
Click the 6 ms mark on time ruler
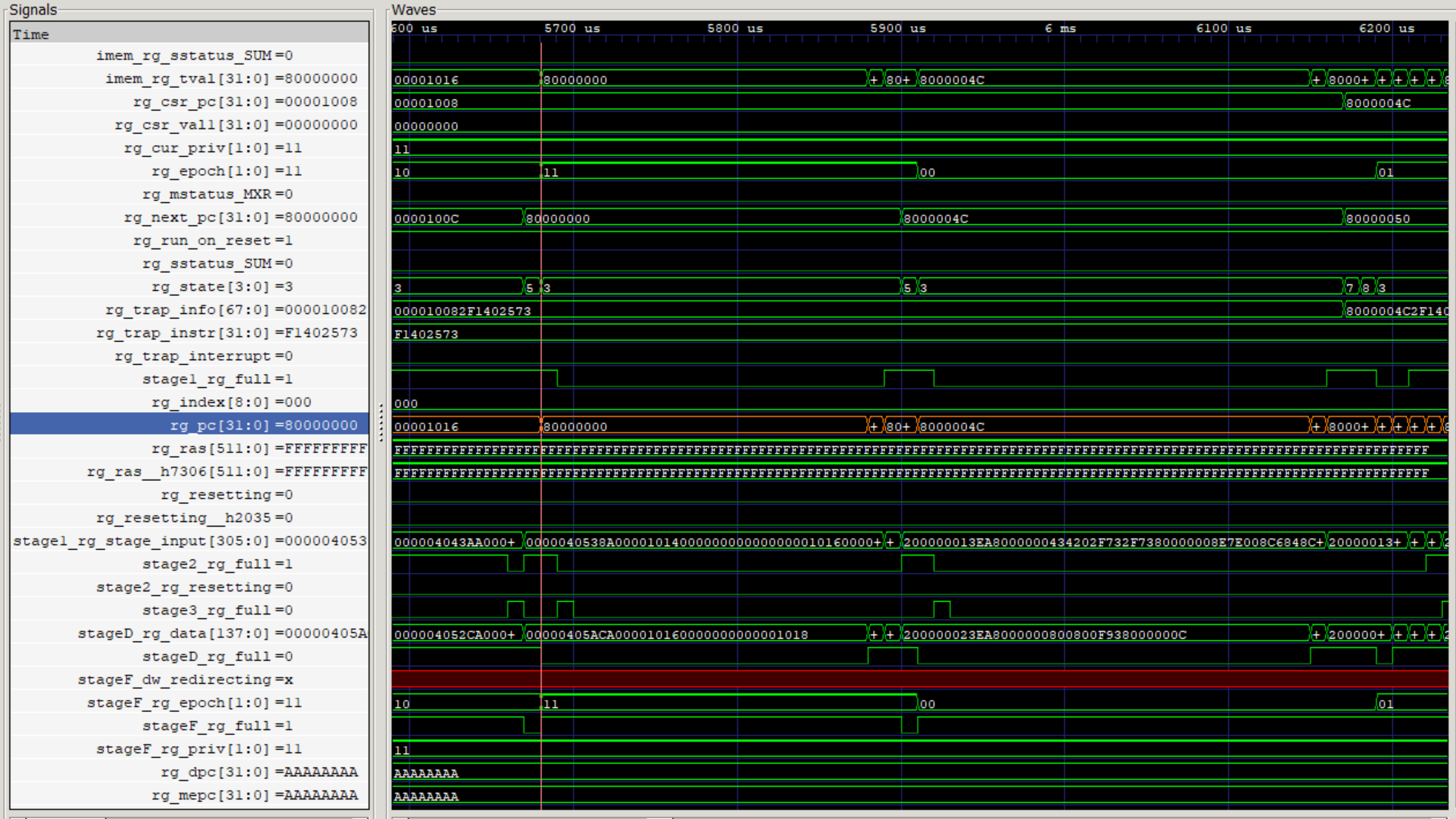pos(1064,28)
